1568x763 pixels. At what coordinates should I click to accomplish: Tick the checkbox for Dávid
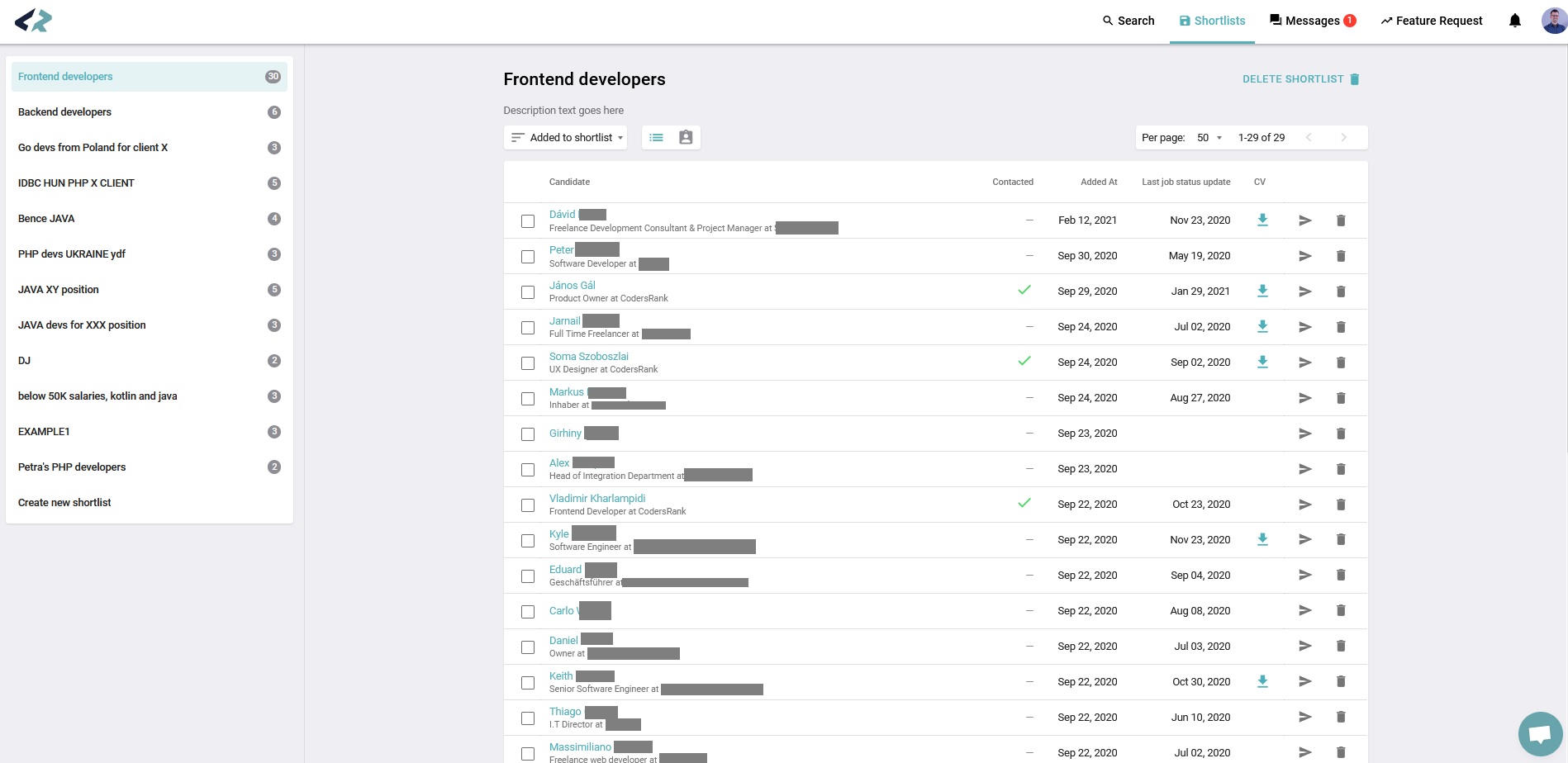point(528,221)
